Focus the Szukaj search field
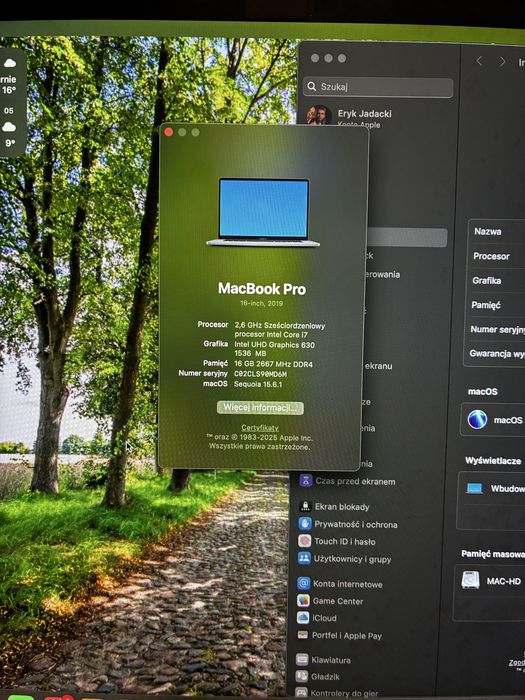Screen dimensions: 525x700 [379, 87]
